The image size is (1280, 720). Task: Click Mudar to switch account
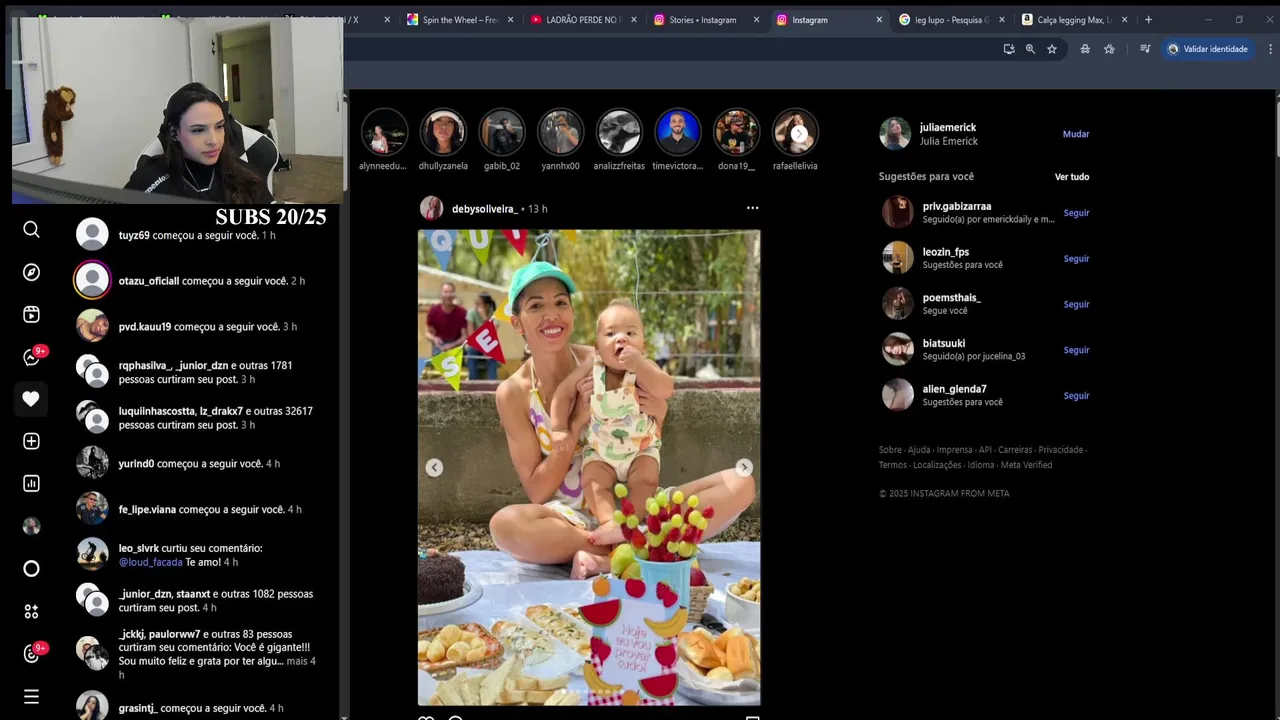[x=1076, y=134]
